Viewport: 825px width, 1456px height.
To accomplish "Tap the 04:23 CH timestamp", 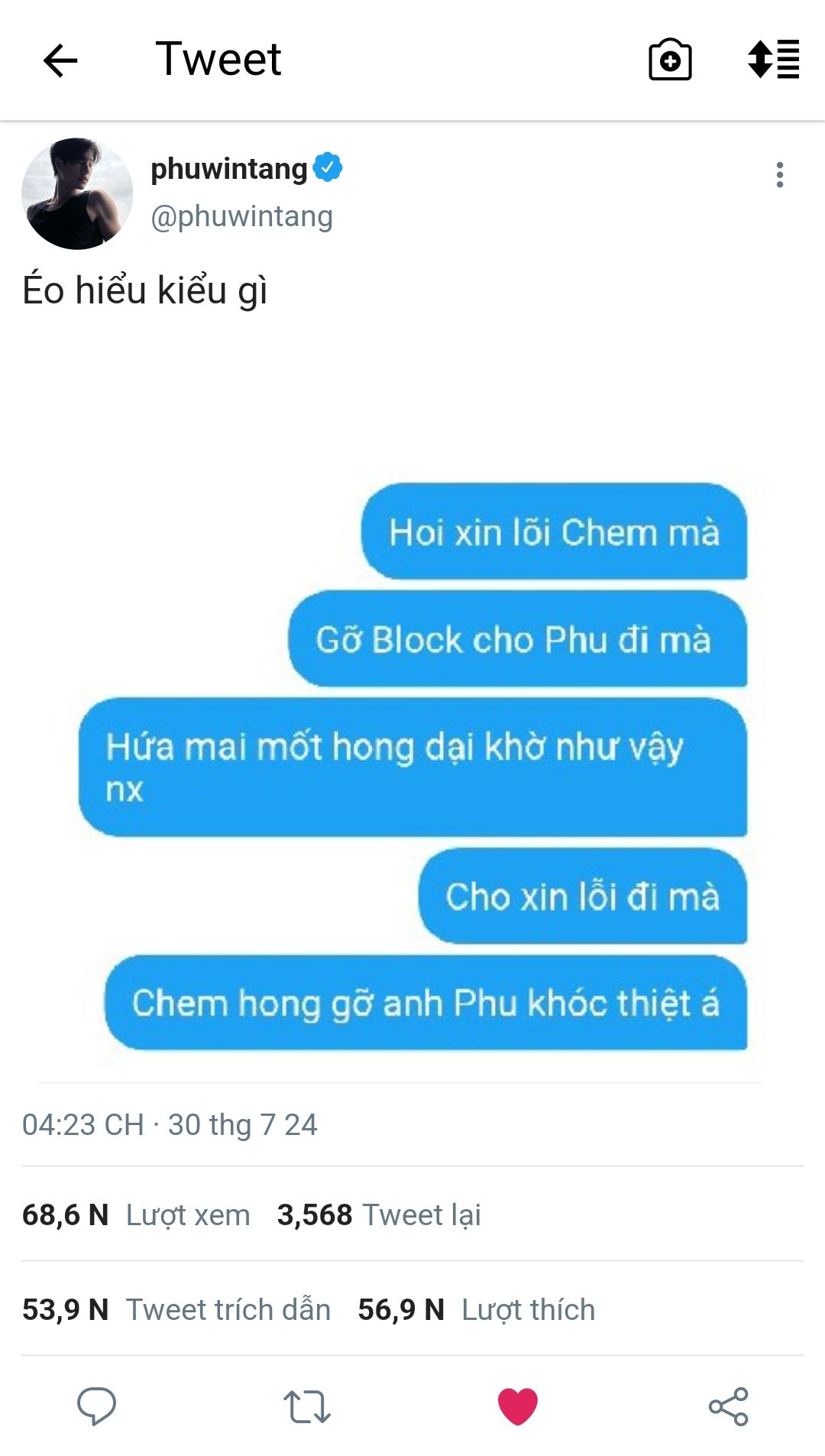I will [x=82, y=1124].
